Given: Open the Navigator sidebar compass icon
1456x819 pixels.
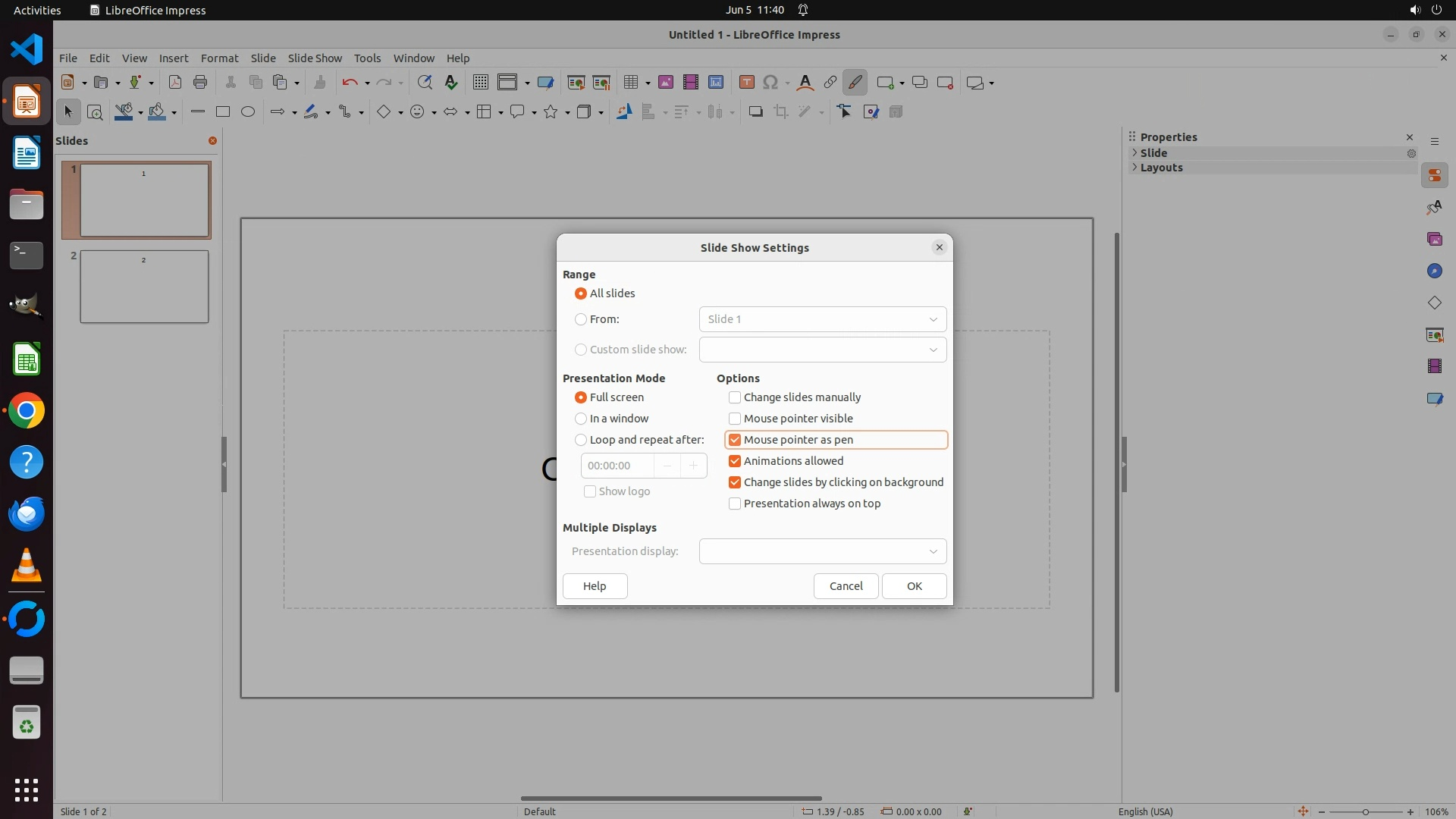Looking at the screenshot, I should coord(1434,271).
